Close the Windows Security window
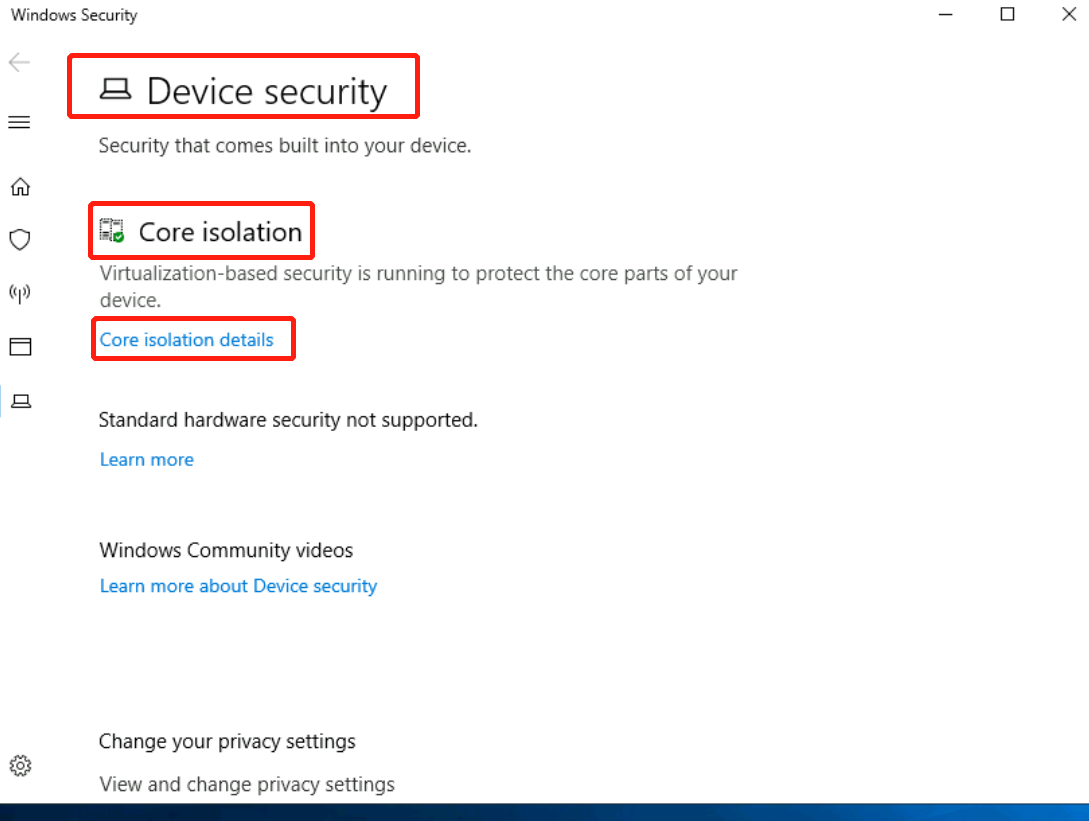 1066,15
